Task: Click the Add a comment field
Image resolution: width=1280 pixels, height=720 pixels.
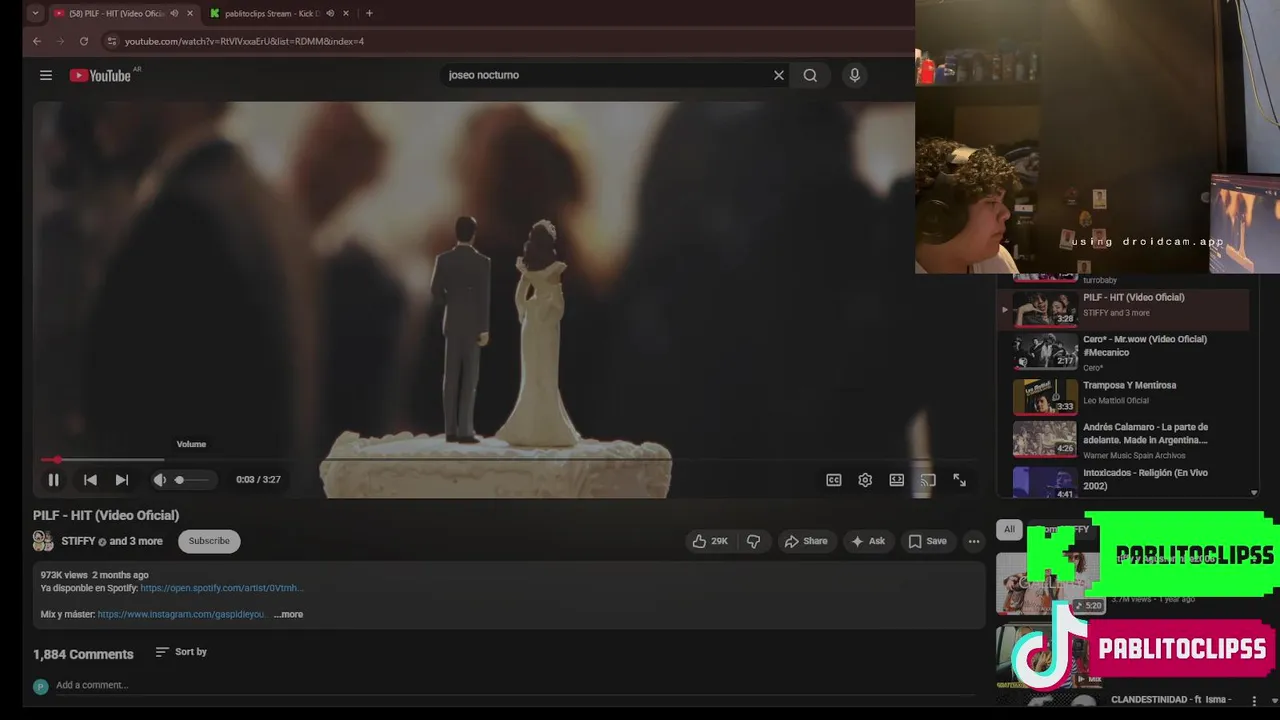Action: coord(515,686)
